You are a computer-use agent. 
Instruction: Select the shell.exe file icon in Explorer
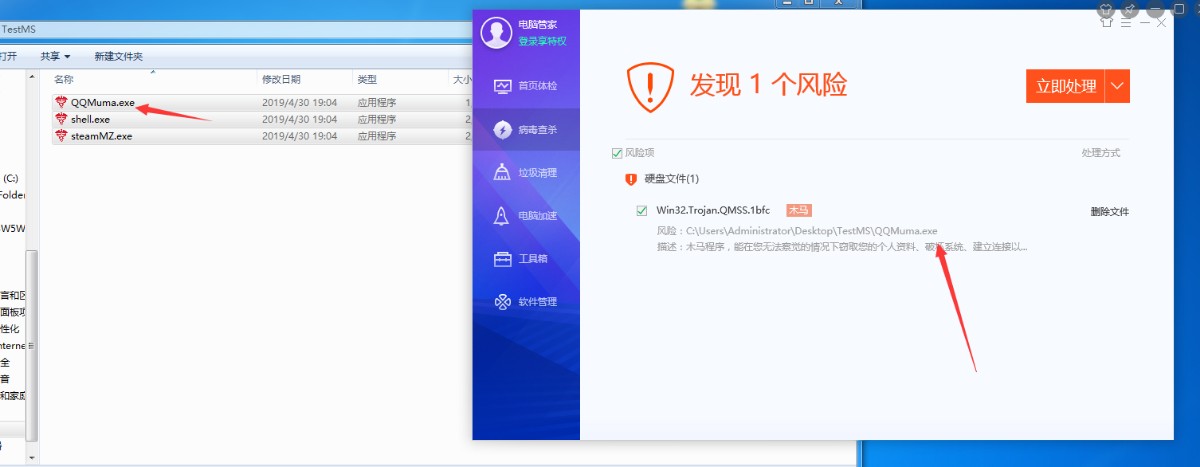pyautogui.click(x=61, y=119)
